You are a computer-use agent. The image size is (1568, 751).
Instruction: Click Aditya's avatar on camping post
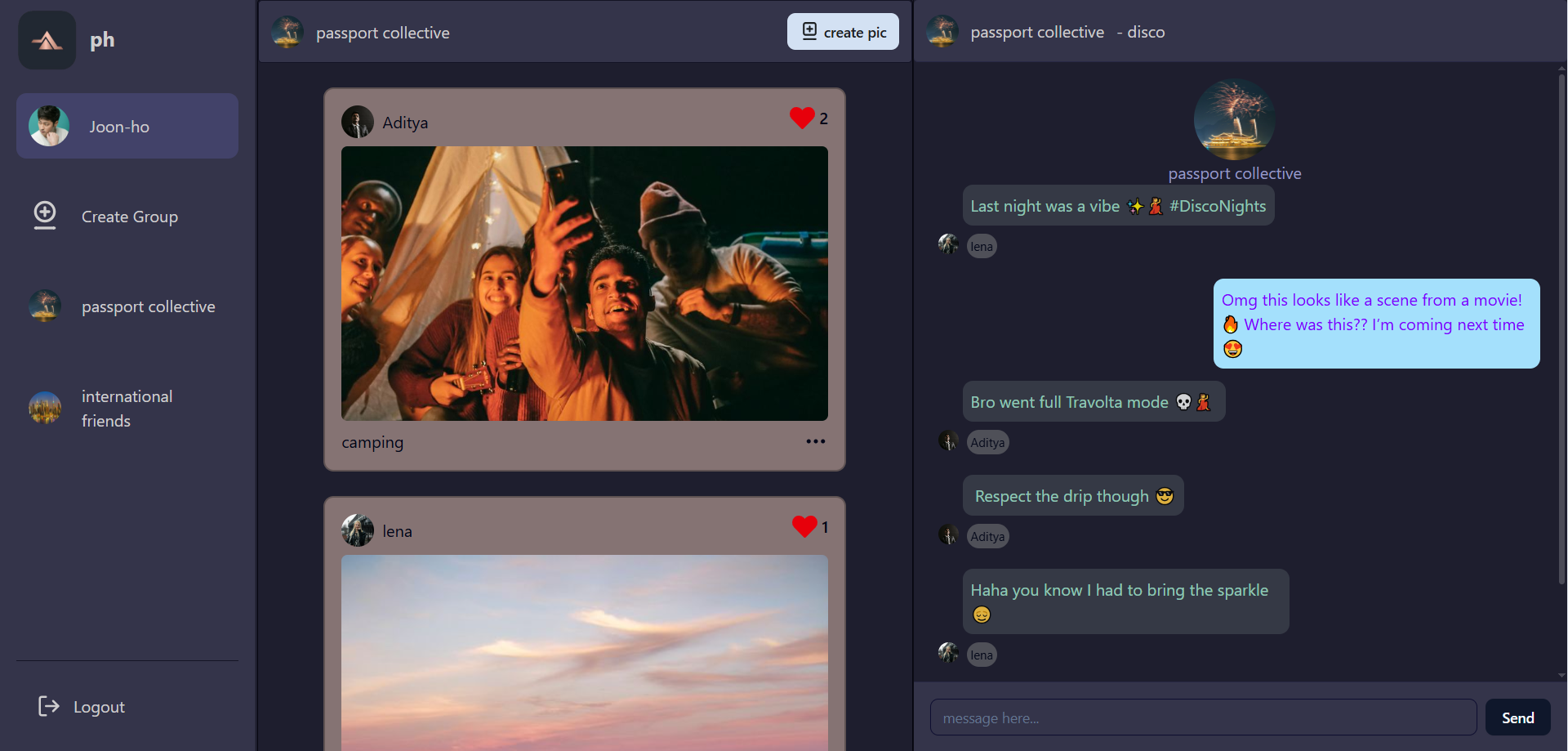(x=358, y=122)
